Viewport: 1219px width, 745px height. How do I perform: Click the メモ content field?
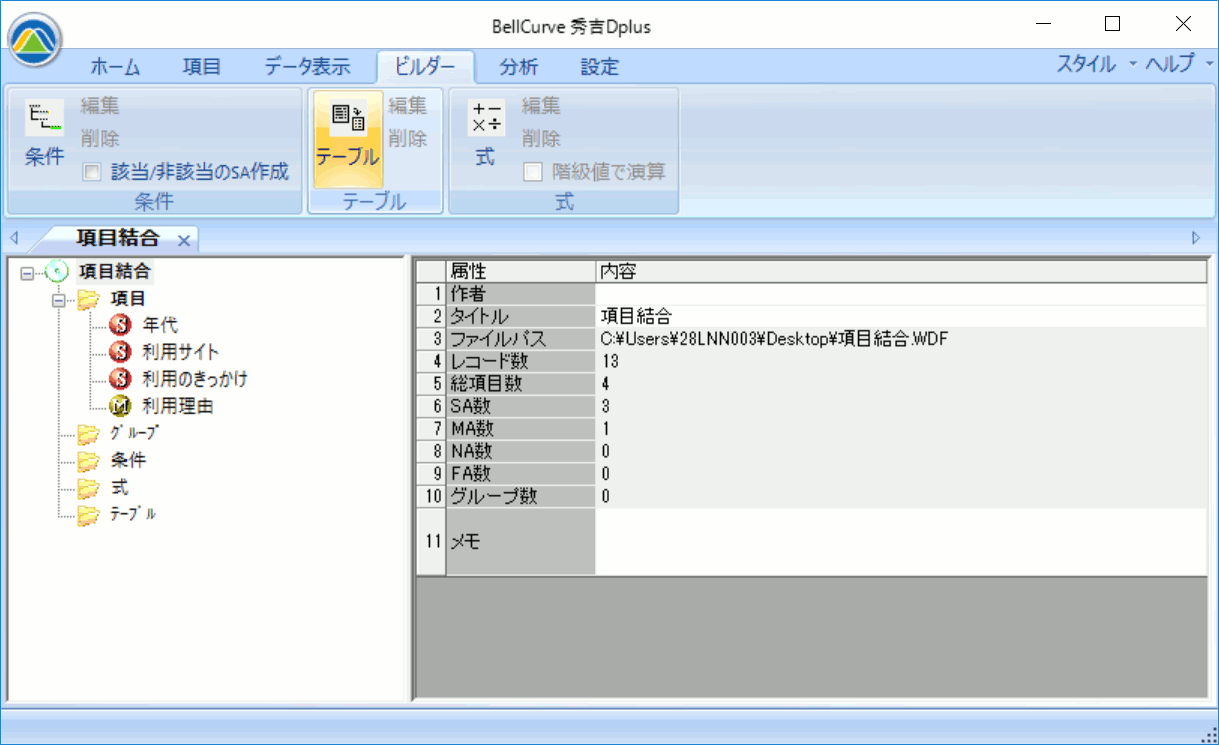click(x=901, y=541)
